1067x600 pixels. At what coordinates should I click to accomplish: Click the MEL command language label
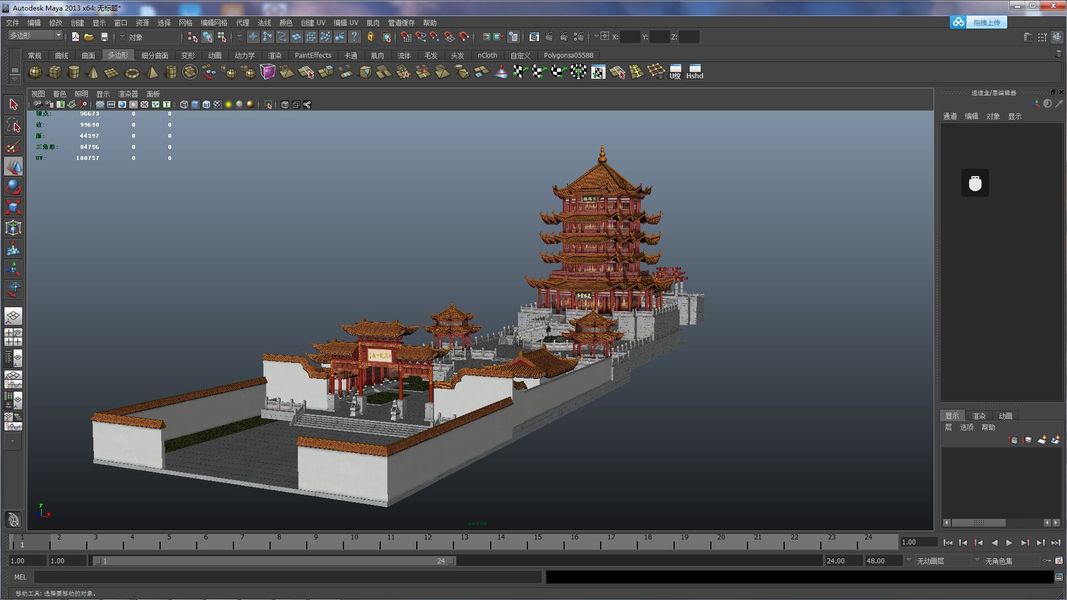point(20,577)
